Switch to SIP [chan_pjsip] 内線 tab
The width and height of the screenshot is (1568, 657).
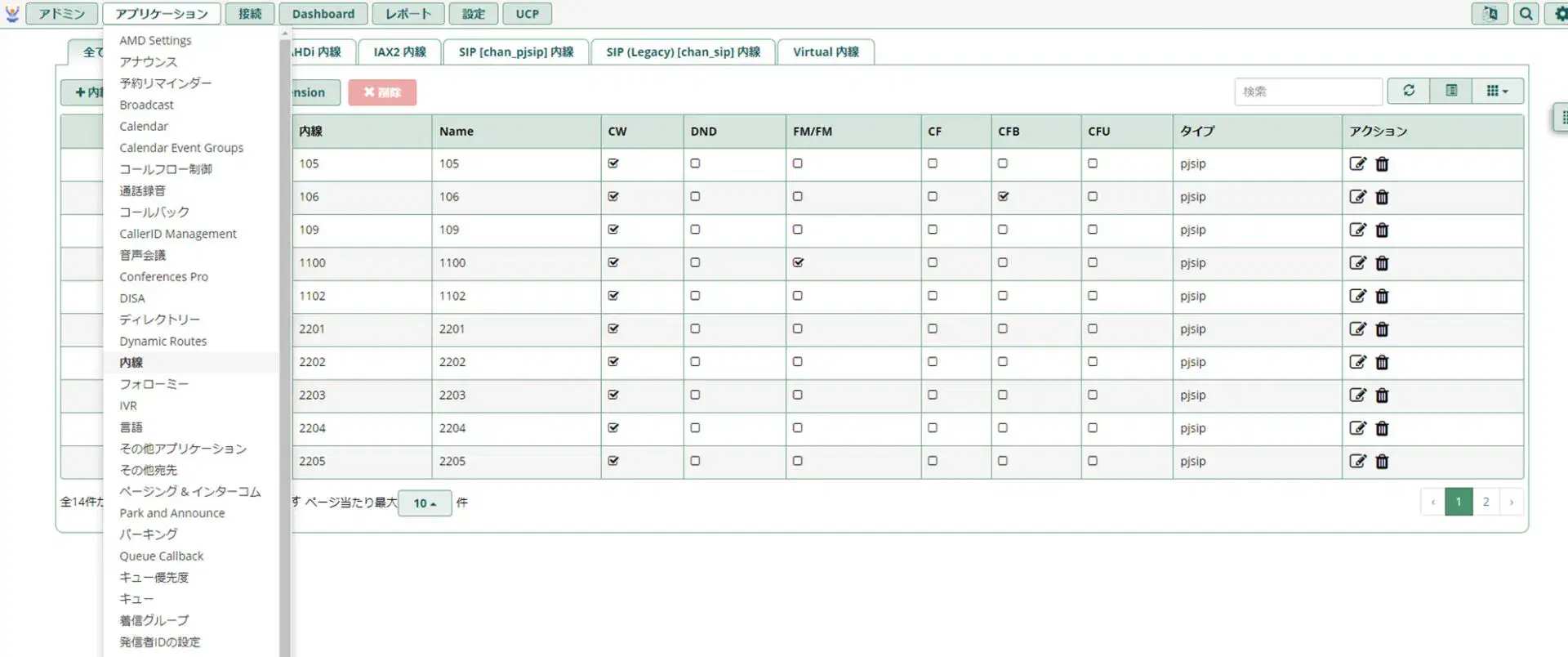tap(516, 51)
